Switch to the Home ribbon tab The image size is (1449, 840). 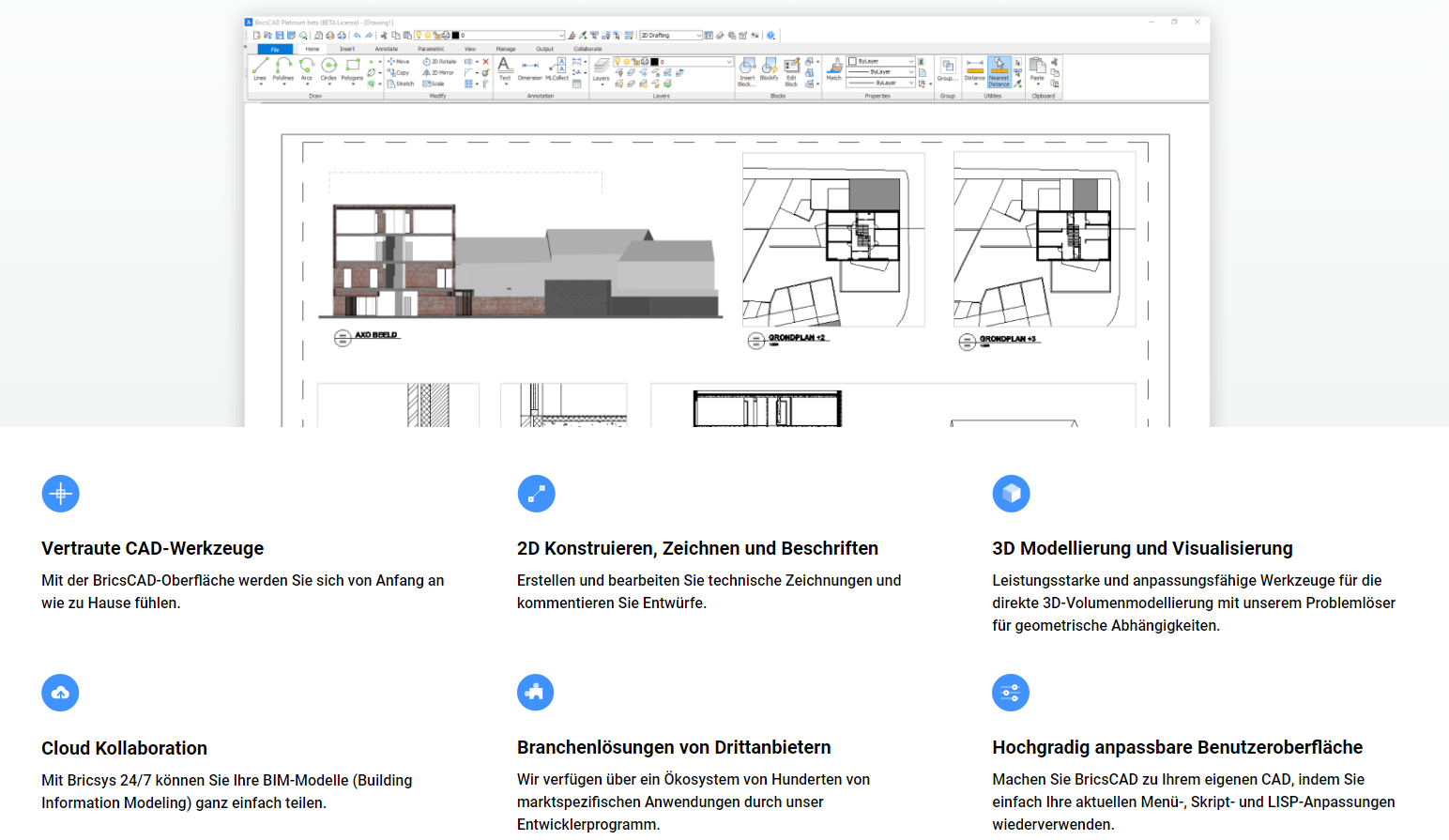[313, 49]
